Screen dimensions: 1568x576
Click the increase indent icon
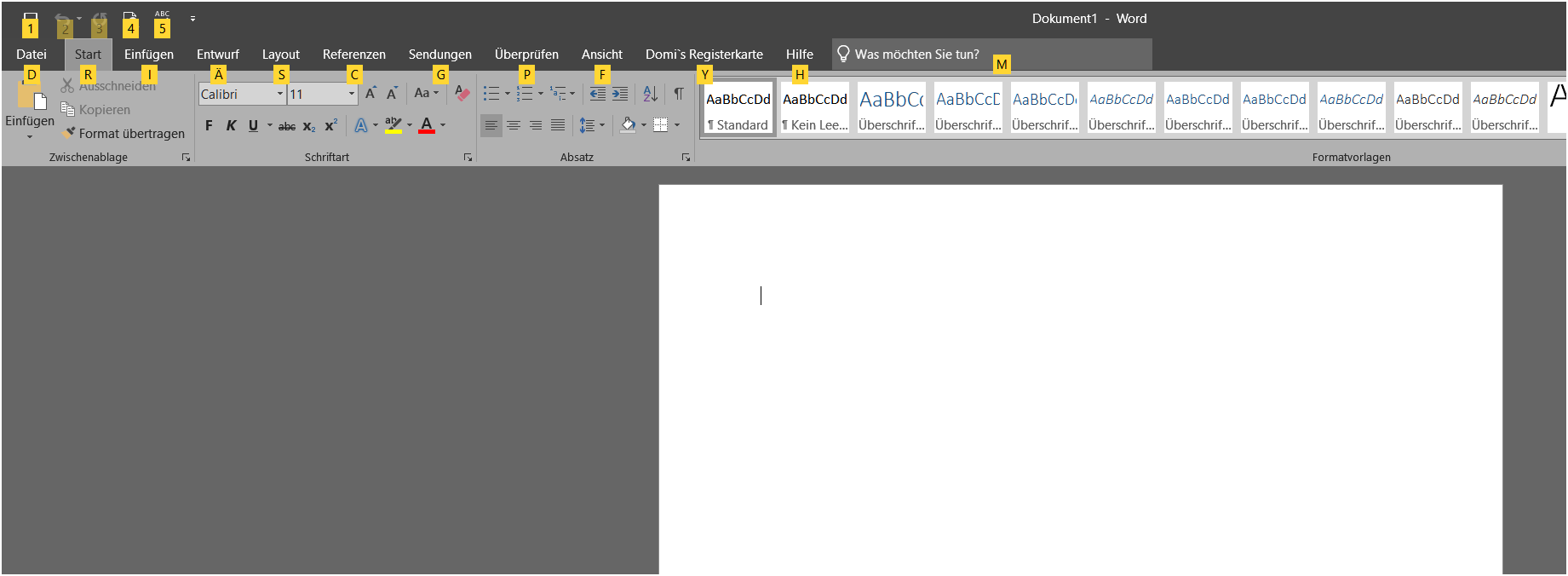click(620, 94)
